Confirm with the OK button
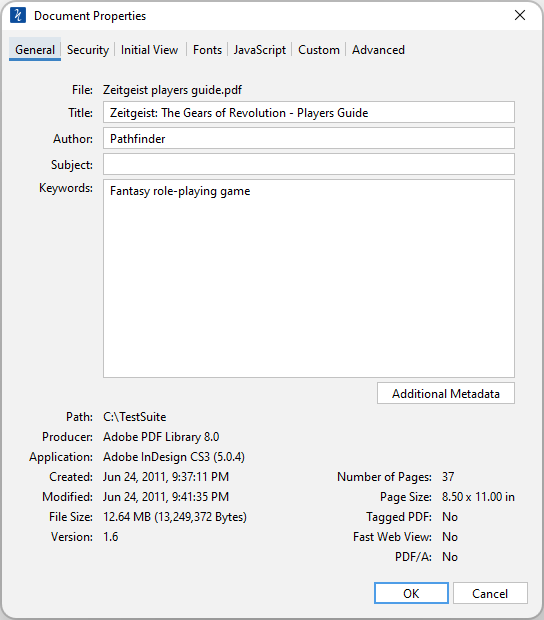Image resolution: width=544 pixels, height=620 pixels. click(x=411, y=593)
